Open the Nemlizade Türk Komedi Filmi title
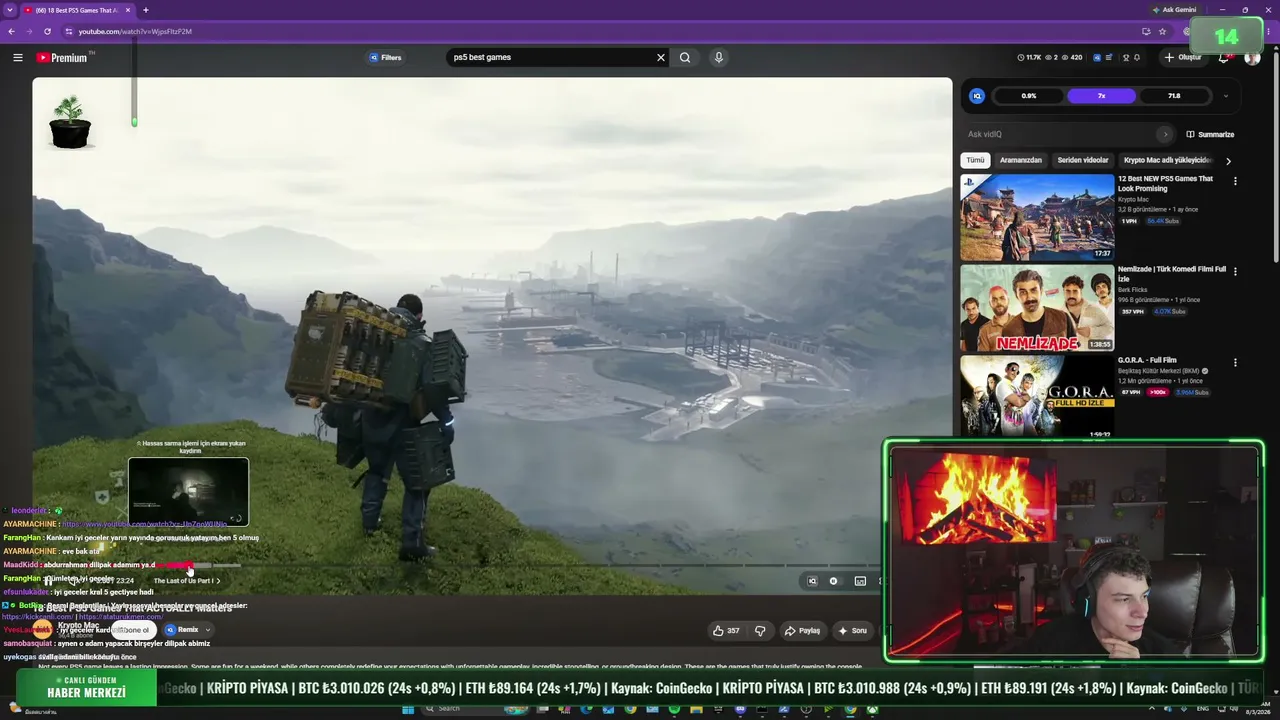The height and width of the screenshot is (720, 1280). [1172, 274]
